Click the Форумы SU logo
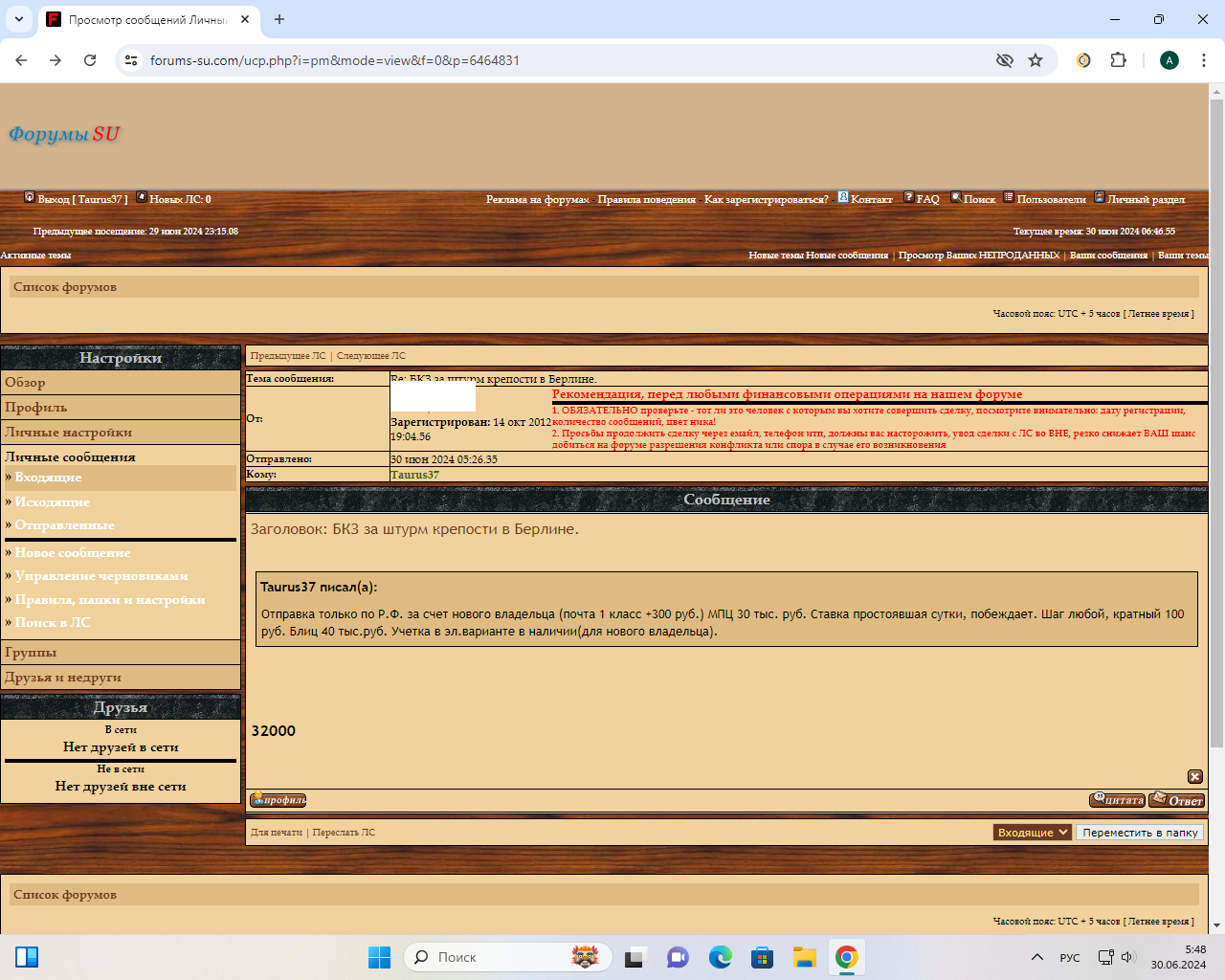Screen dimensions: 1225x980 coord(64,134)
